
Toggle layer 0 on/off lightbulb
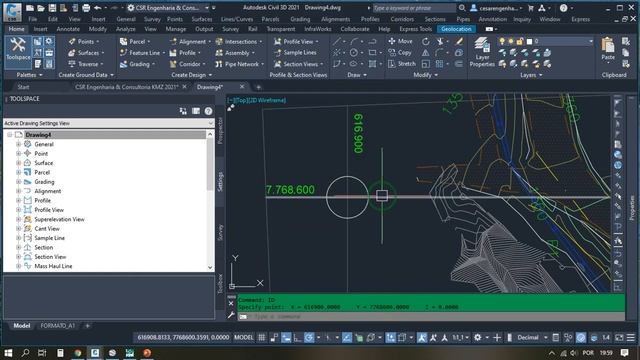point(502,41)
